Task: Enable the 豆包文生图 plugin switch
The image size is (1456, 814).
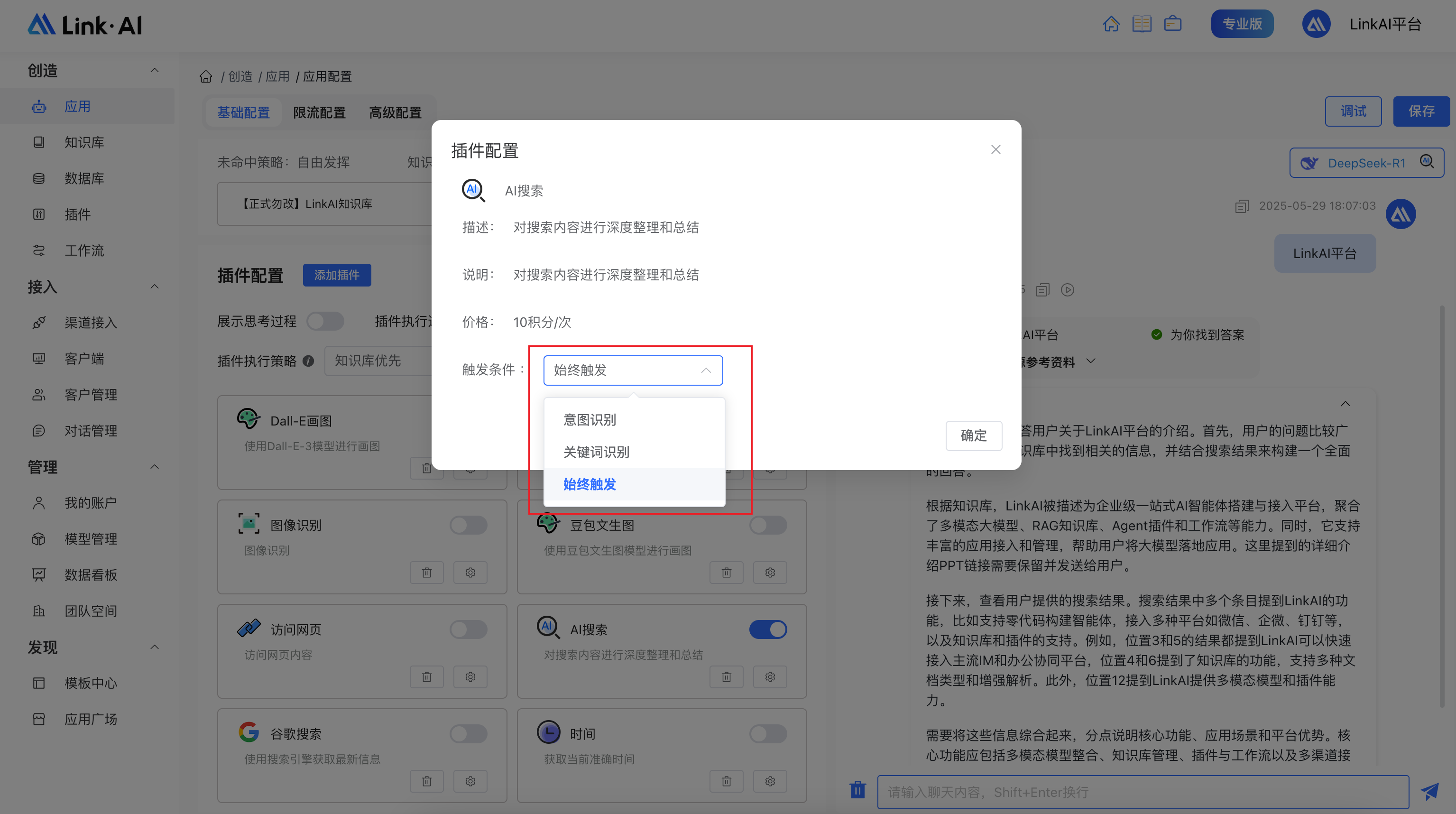Action: [768, 525]
